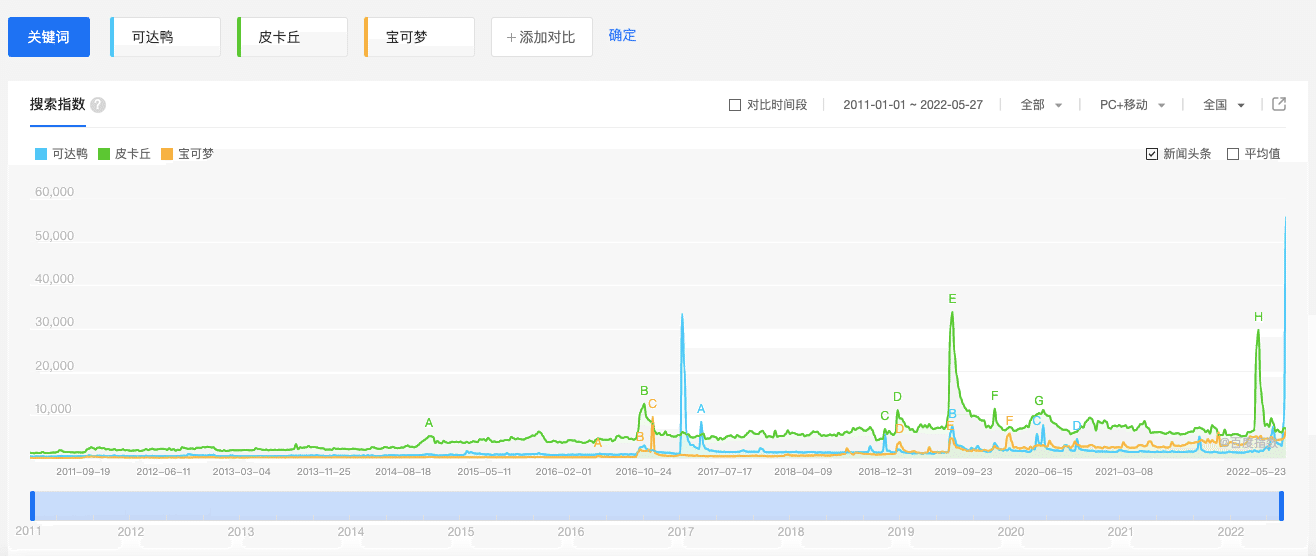Click the 2019-09-23 x-axis date label
The height and width of the screenshot is (556, 1316).
point(964,471)
